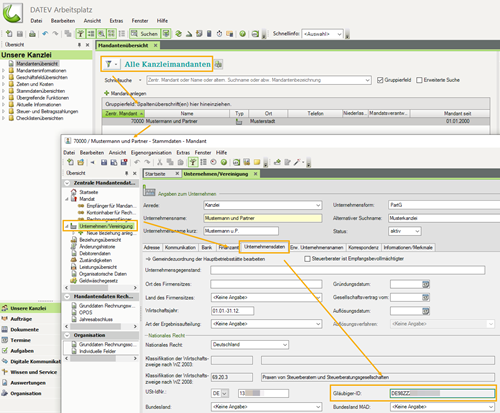Click the save icon in the Stammdaten toolbar
Screen dimensions: 500x413
104,162
